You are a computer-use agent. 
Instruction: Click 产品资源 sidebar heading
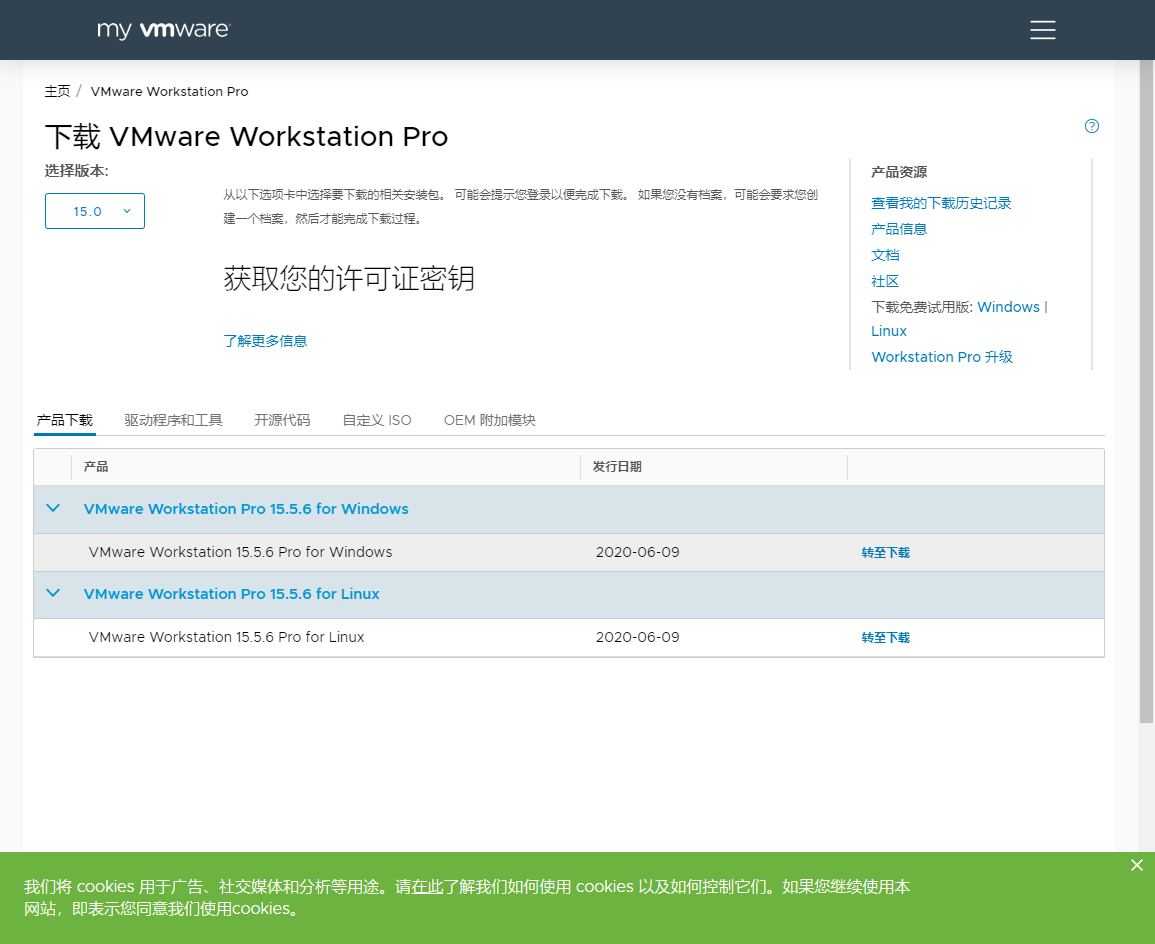click(x=899, y=172)
